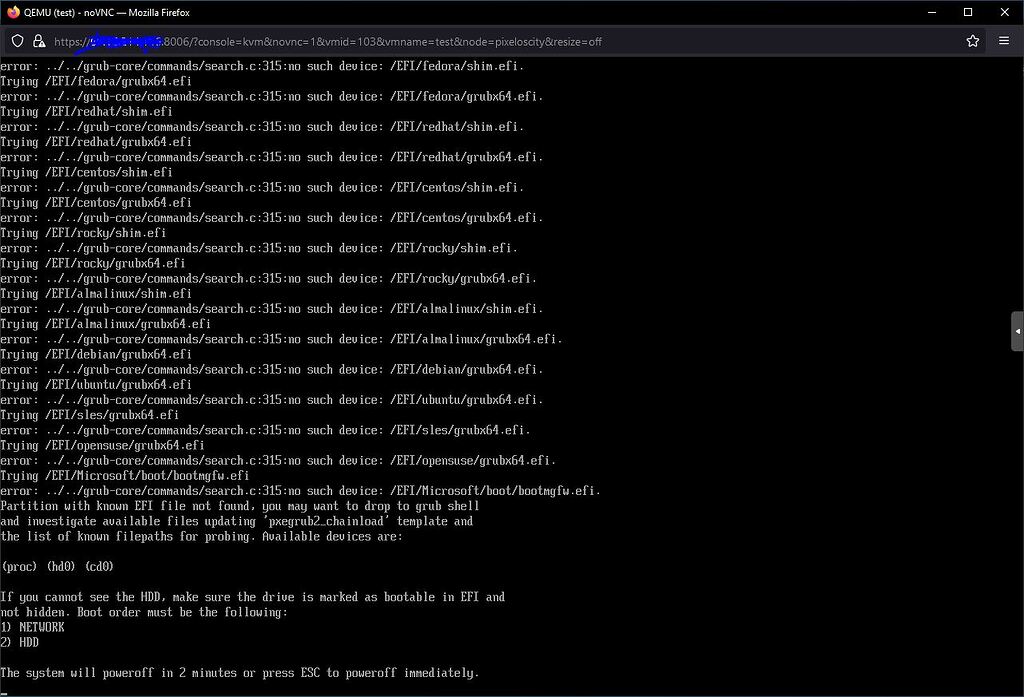This screenshot has width=1024, height=697.
Task: Click the arrow on the noVNC sidebar tab
Action: (x=1016, y=330)
